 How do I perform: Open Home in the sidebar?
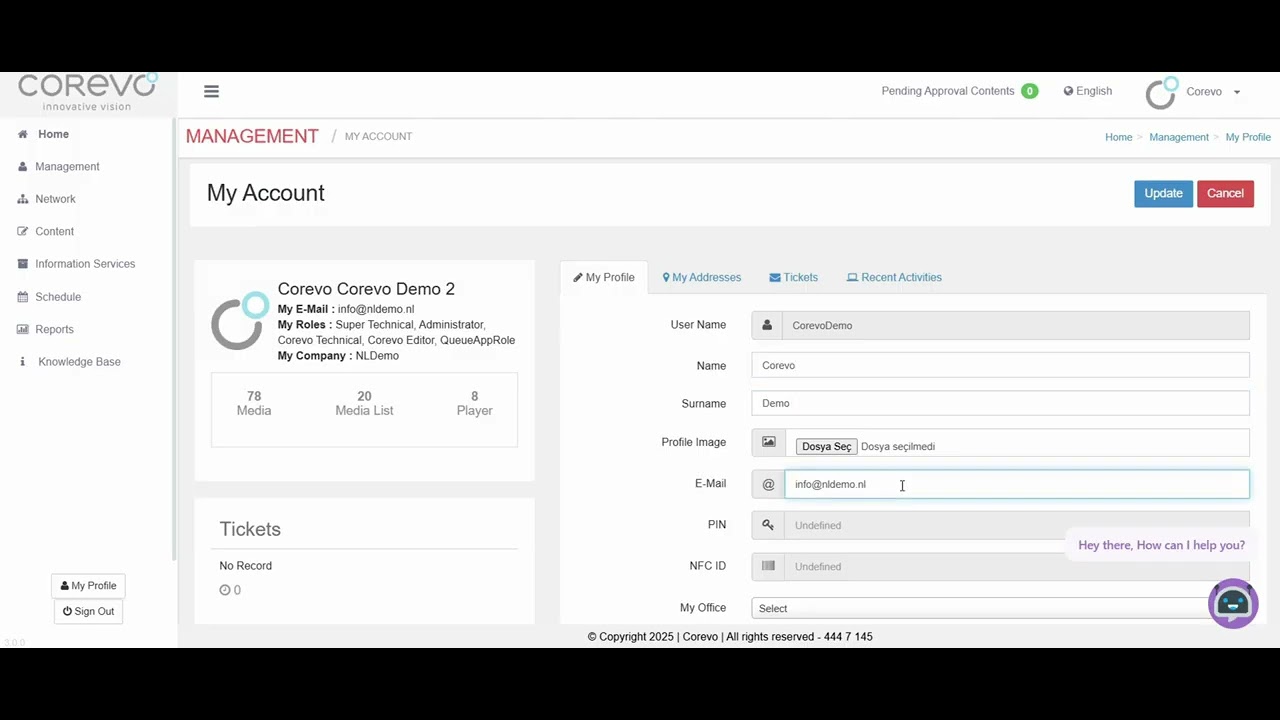click(x=53, y=134)
